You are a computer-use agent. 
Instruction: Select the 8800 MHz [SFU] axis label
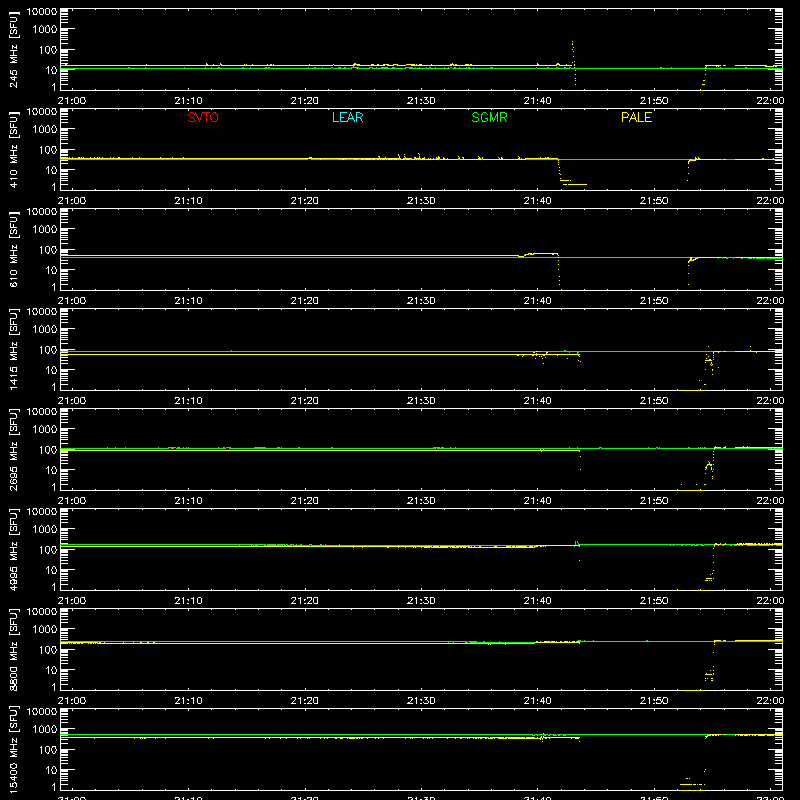click(x=14, y=649)
